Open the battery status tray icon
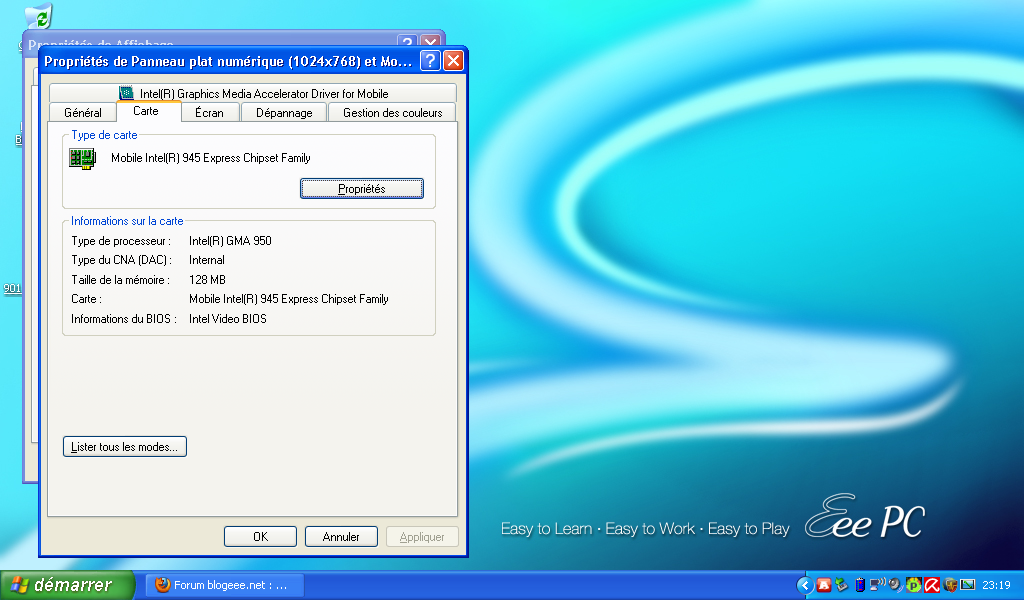Screen dimensions: 1024x600 coord(860,585)
